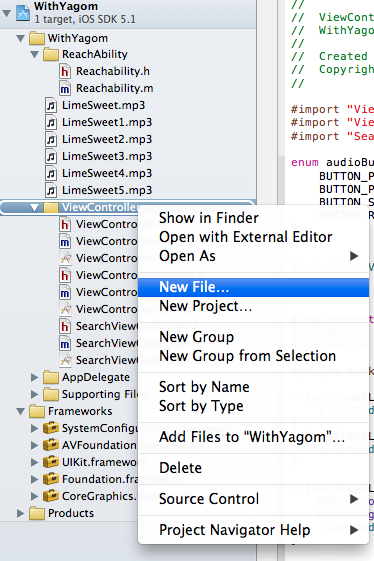Click the UIKit framework toolbox icon
374x561 pixels.
click(x=51, y=462)
